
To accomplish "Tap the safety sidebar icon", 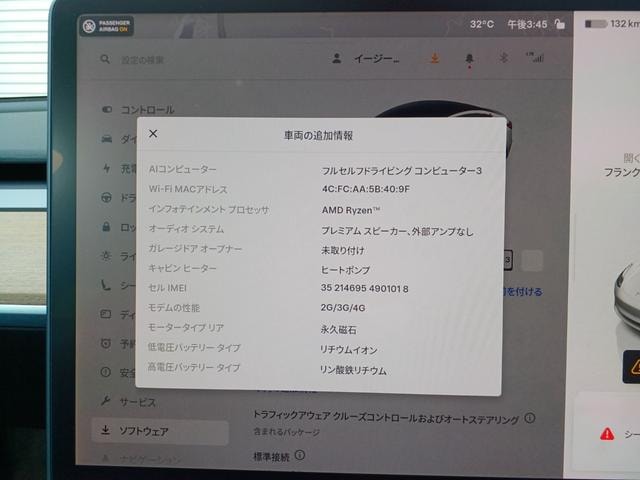I will pyautogui.click(x=105, y=372).
